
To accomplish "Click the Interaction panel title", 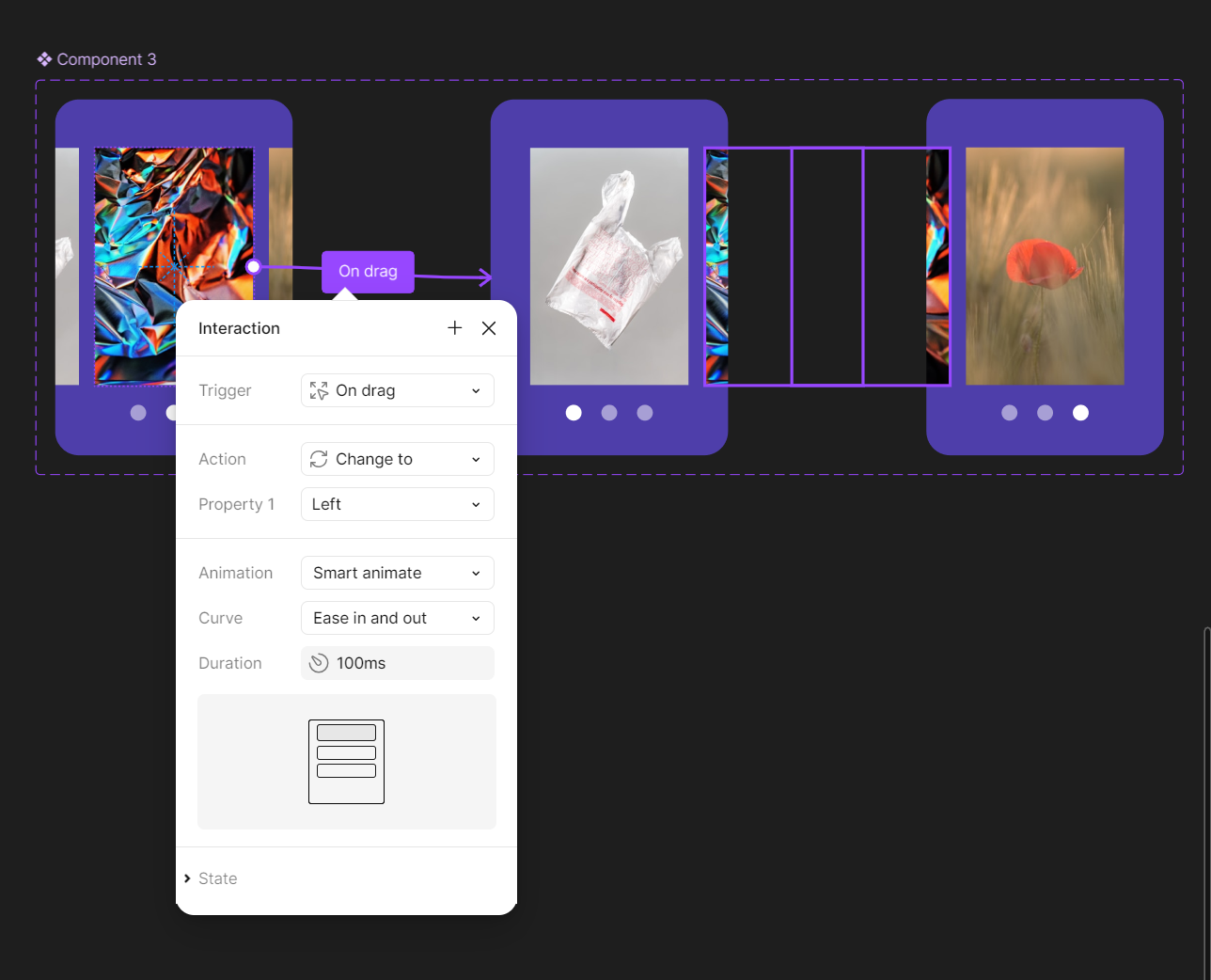I will [x=239, y=328].
